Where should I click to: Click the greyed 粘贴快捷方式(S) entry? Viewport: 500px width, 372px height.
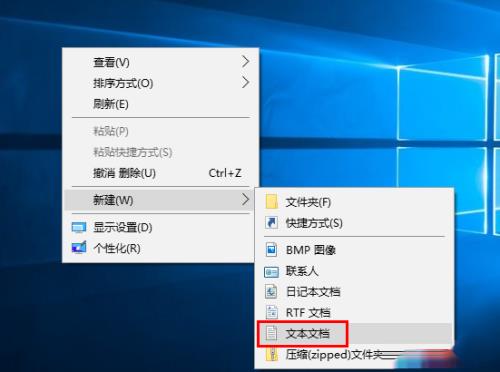point(160,152)
